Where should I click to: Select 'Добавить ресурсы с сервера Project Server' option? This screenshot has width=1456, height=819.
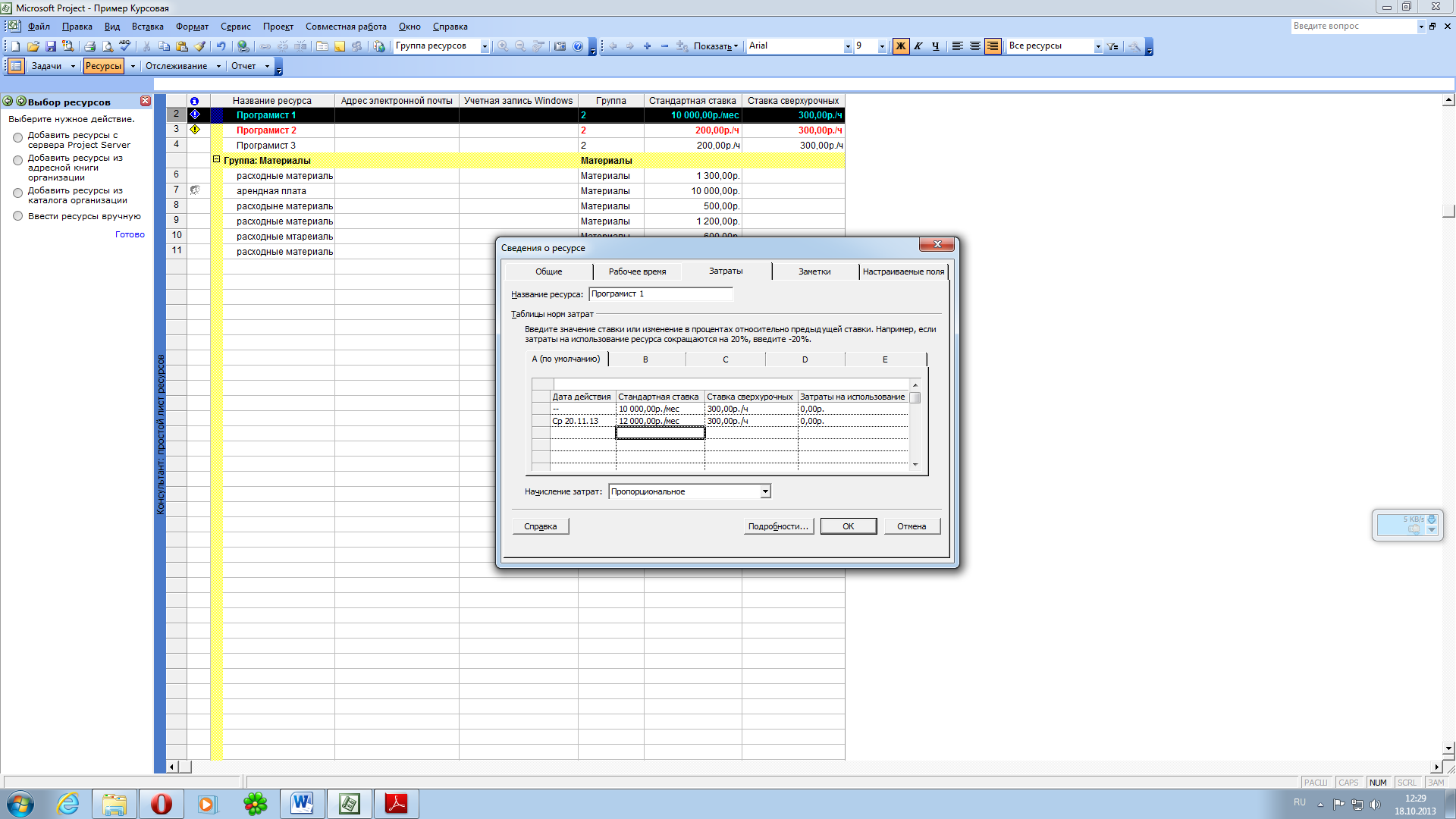point(18,138)
